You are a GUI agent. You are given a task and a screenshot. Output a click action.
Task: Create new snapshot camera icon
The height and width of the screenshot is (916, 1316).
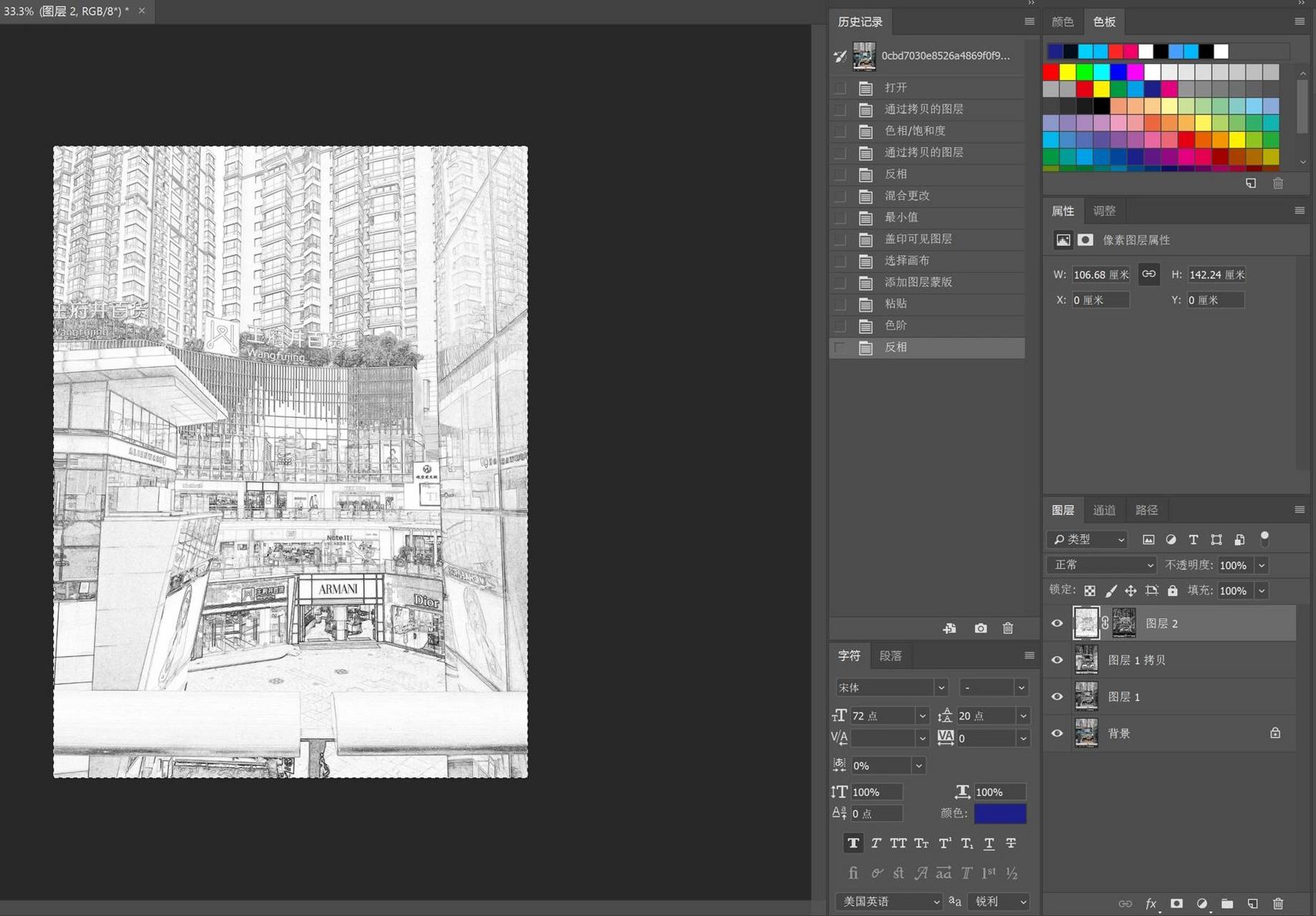click(x=980, y=628)
